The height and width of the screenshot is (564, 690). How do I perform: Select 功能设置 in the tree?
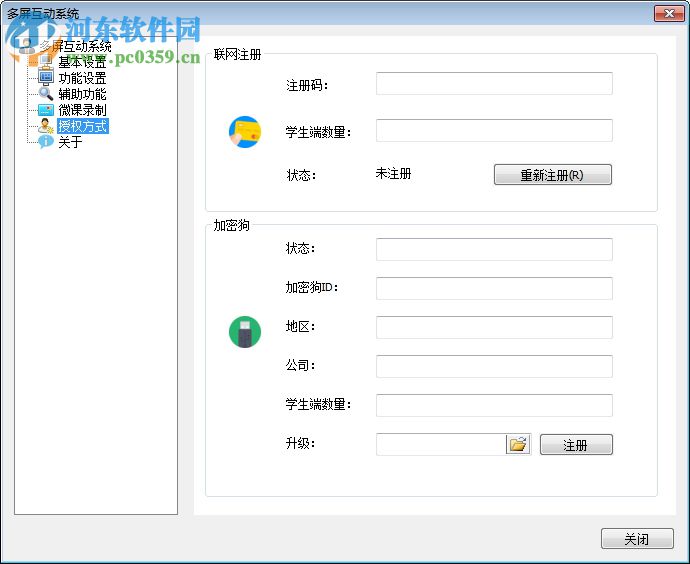tap(82, 78)
